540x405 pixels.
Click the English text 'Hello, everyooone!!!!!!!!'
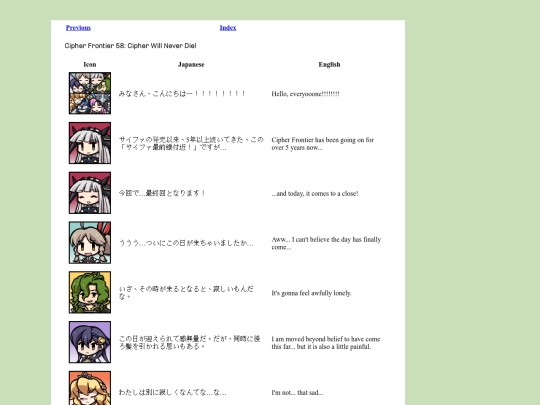[305, 94]
